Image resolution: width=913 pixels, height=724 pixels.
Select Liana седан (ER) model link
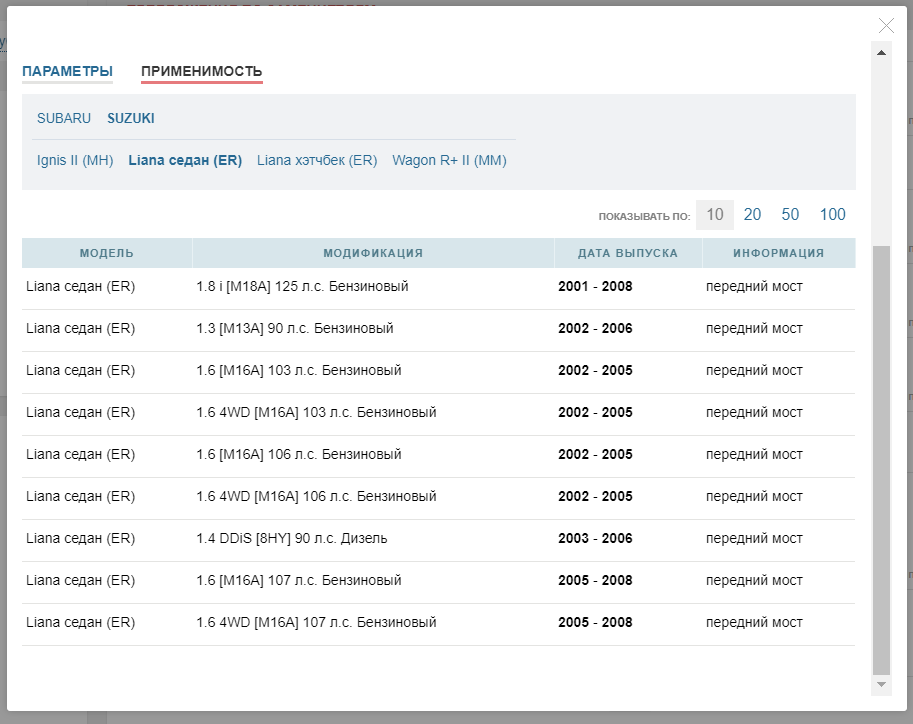(x=185, y=160)
